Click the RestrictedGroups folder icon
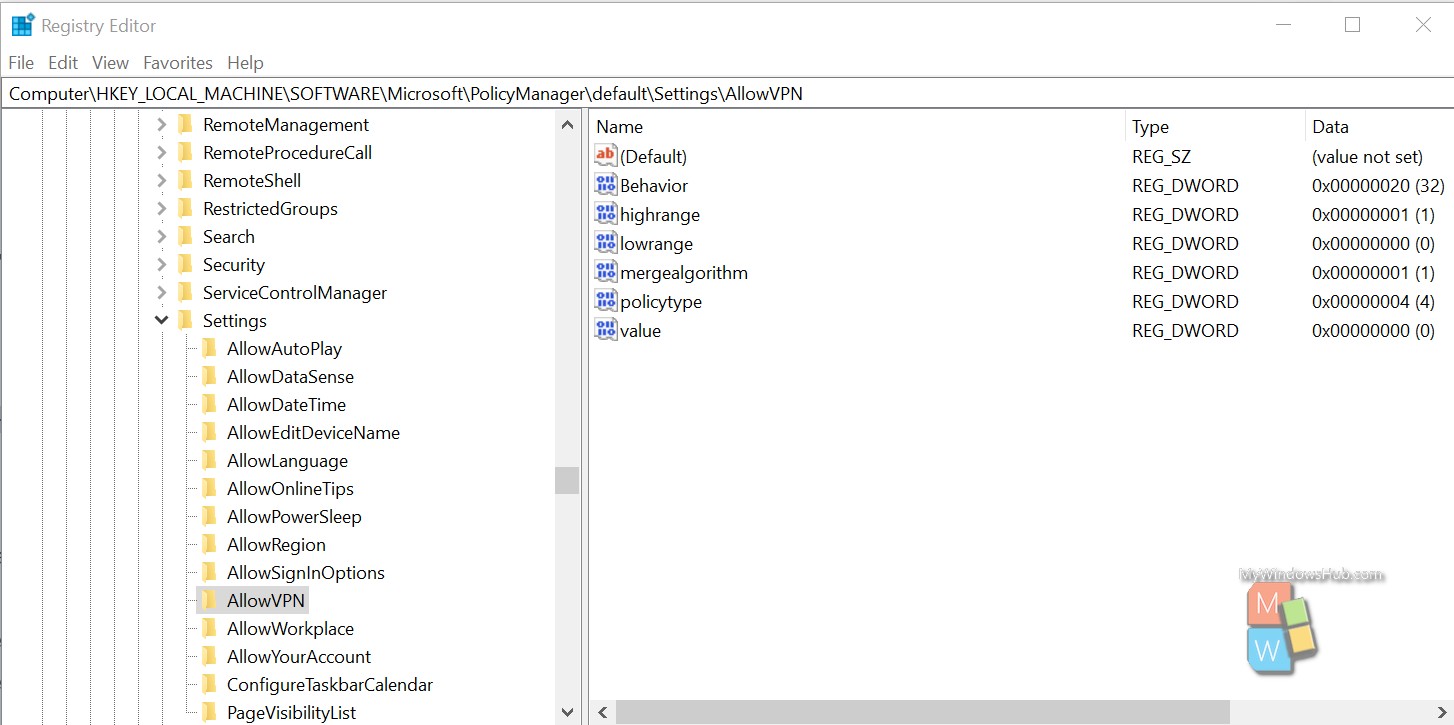Screen dimensions: 1454x725 pyautogui.click(x=184, y=208)
